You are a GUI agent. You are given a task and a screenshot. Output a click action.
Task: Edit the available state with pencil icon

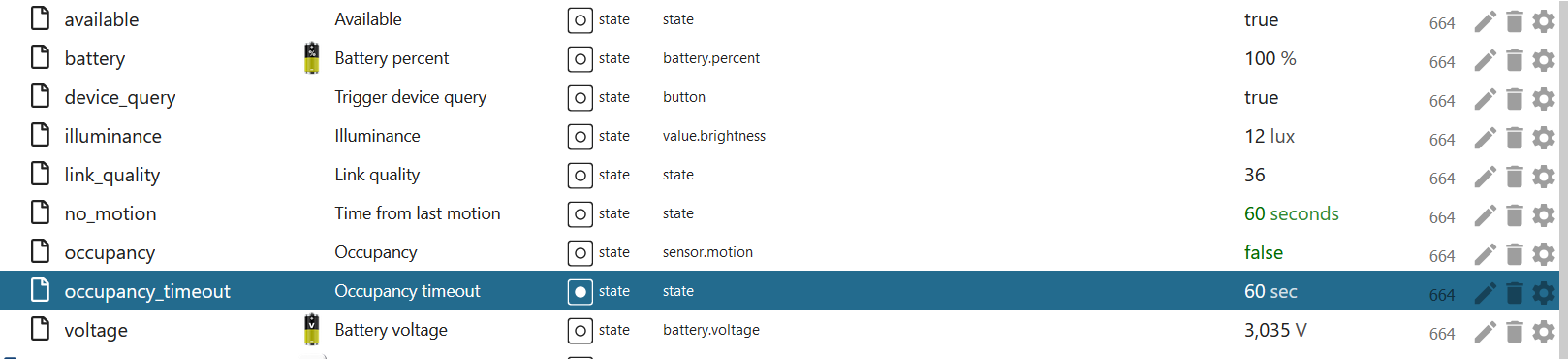coord(1486,21)
